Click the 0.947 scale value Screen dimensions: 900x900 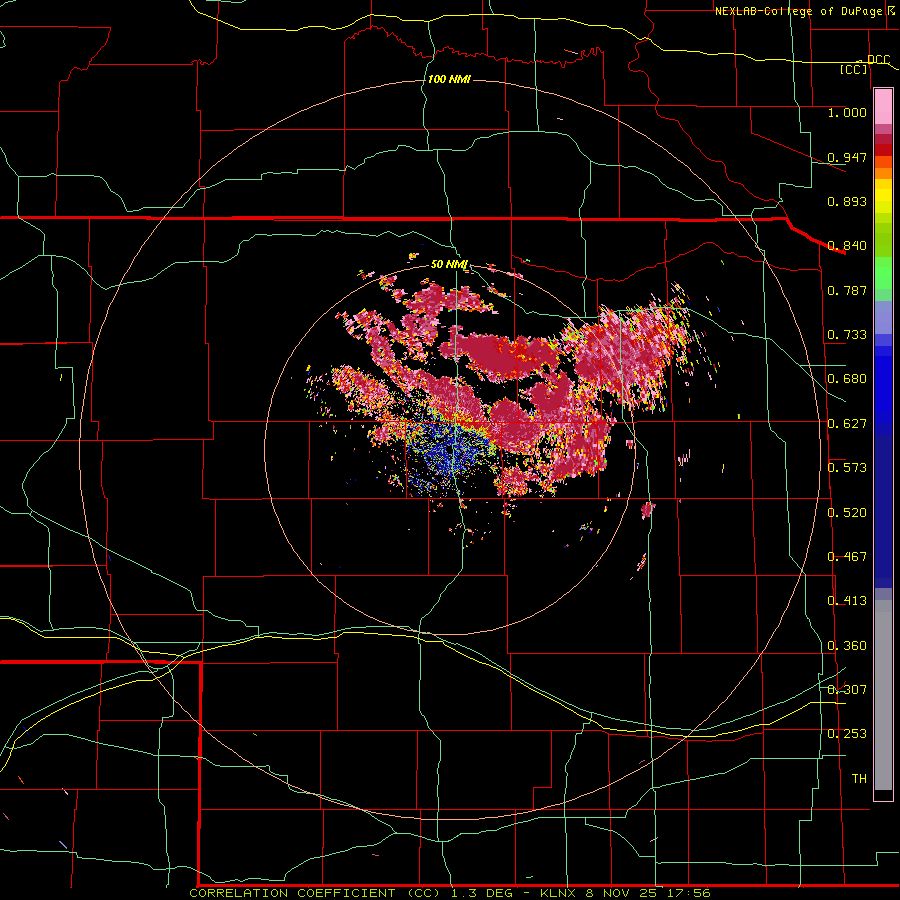click(847, 157)
